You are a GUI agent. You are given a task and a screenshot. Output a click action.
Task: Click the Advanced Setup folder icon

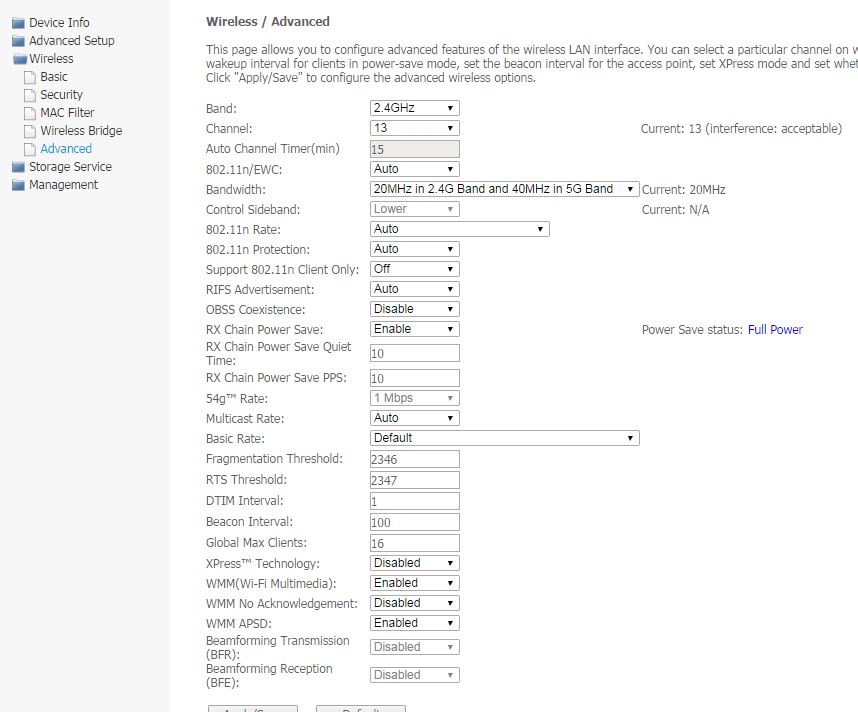[x=19, y=41]
